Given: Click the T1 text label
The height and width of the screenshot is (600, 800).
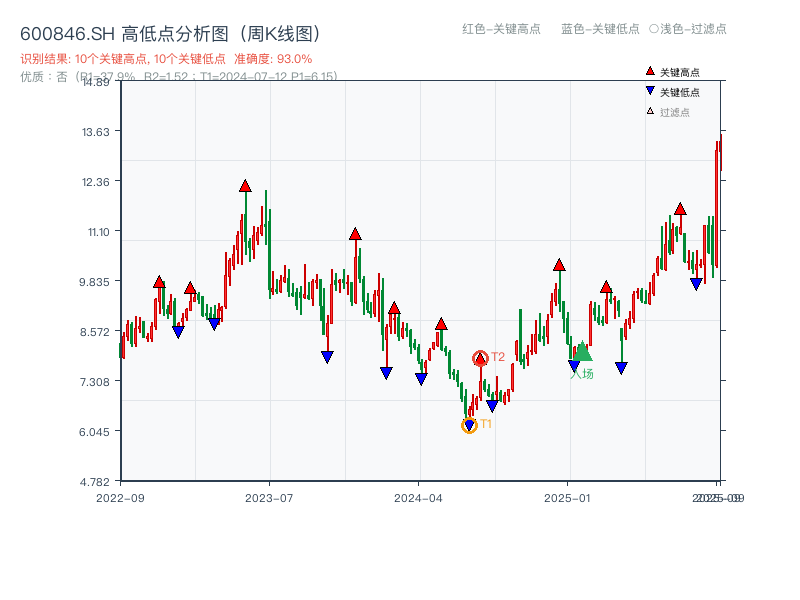Looking at the screenshot, I should [486, 424].
